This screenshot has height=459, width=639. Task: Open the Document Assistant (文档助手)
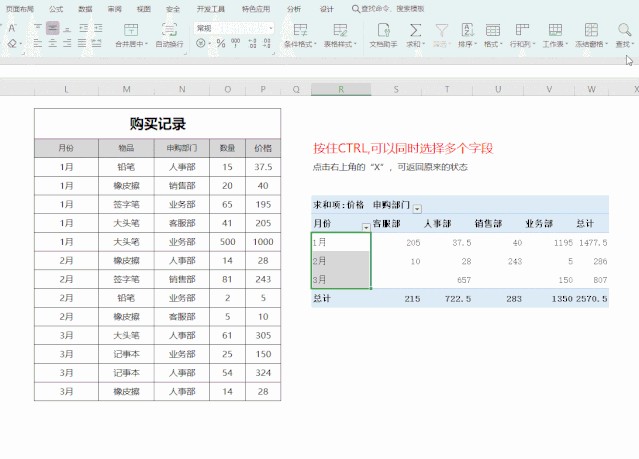click(x=383, y=30)
